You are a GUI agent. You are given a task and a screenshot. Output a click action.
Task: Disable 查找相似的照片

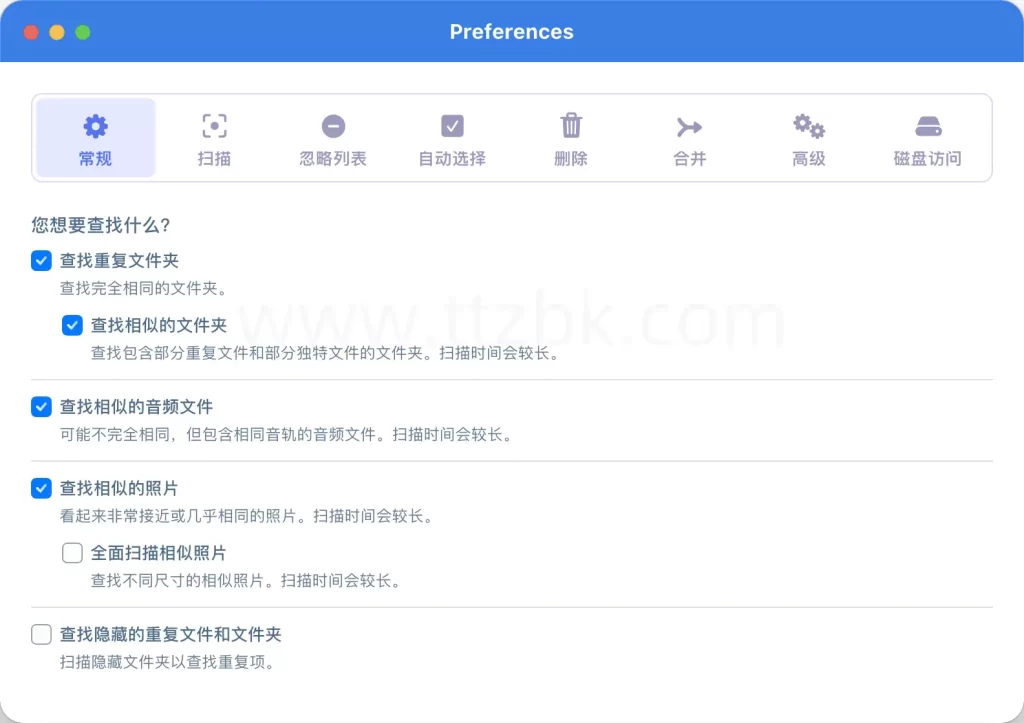40,488
